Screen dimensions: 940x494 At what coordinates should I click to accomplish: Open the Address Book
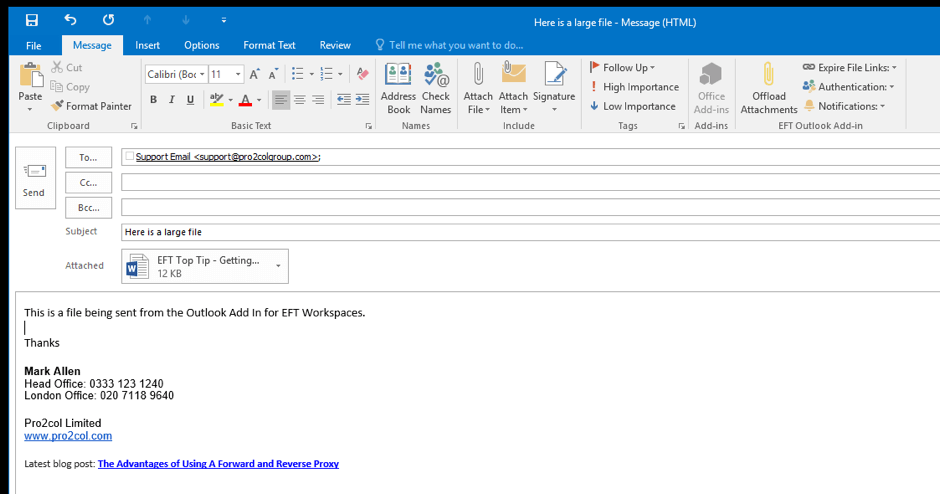(x=398, y=88)
